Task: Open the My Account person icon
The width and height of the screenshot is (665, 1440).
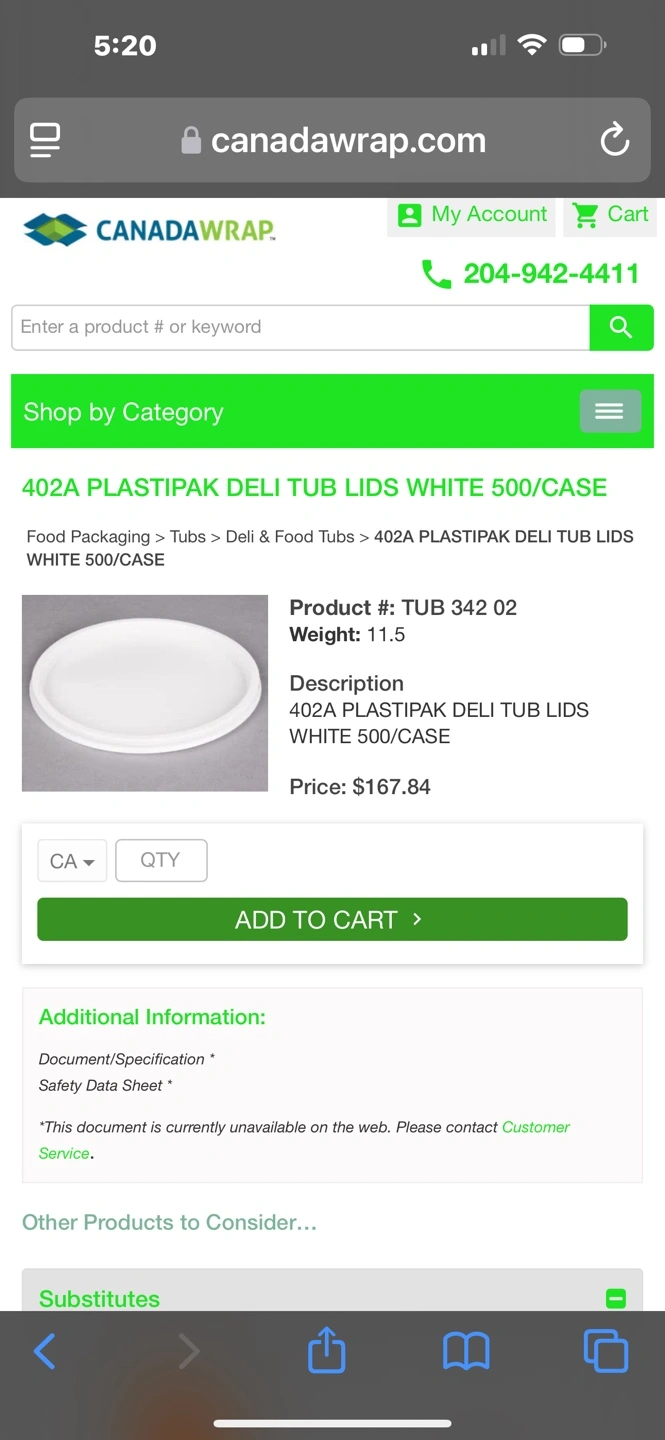Action: [410, 215]
